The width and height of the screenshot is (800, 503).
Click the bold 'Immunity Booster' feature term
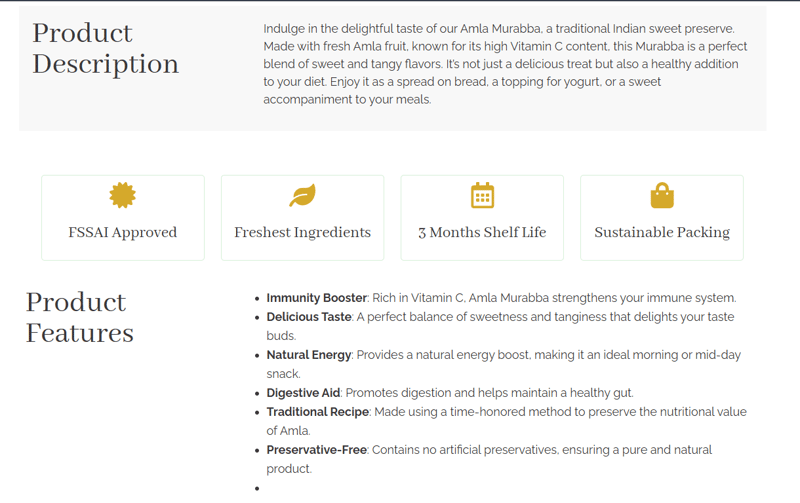pyautogui.click(x=316, y=298)
